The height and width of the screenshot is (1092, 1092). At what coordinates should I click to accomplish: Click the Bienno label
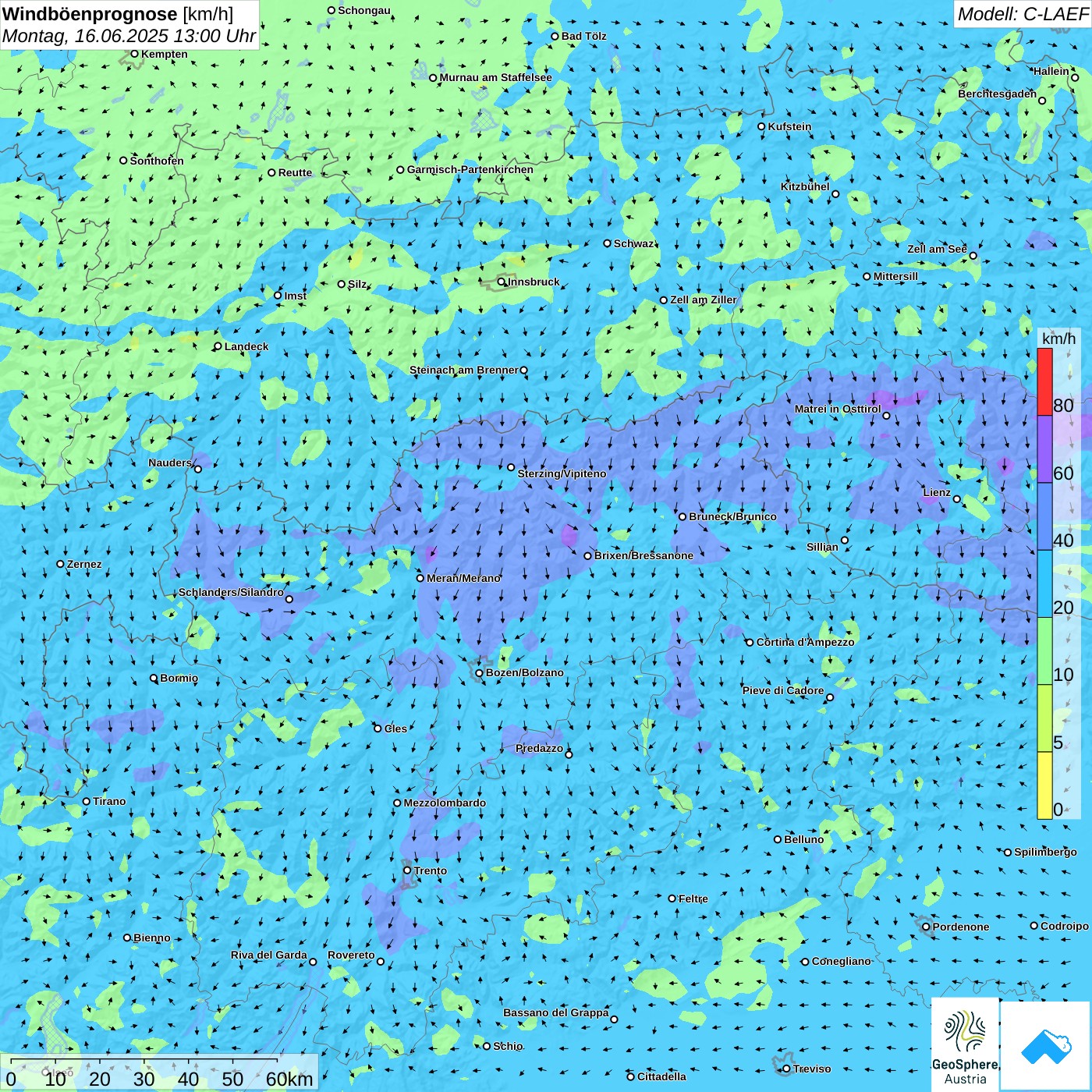(152, 938)
